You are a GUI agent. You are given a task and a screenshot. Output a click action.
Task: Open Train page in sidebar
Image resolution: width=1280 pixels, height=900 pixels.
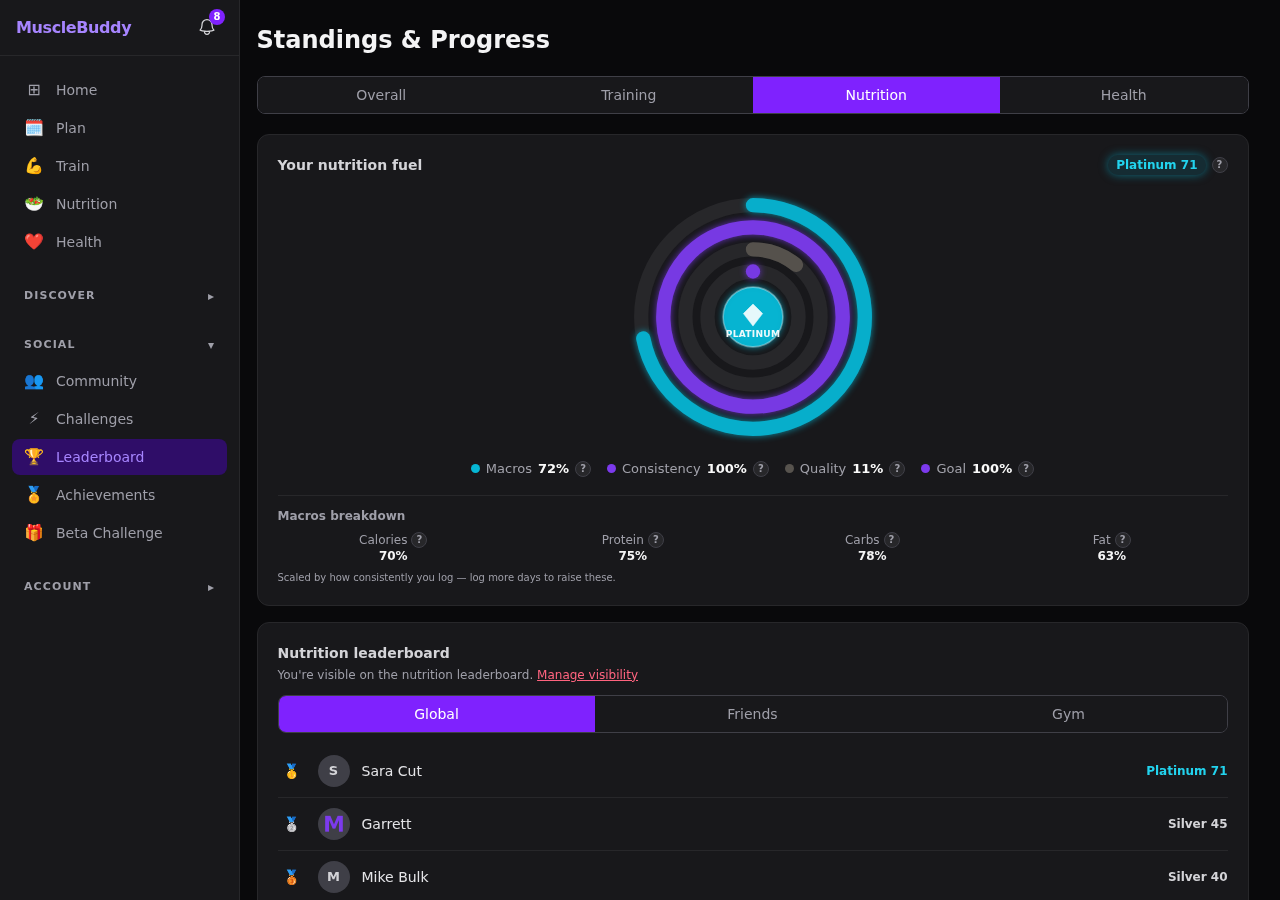click(x=119, y=166)
